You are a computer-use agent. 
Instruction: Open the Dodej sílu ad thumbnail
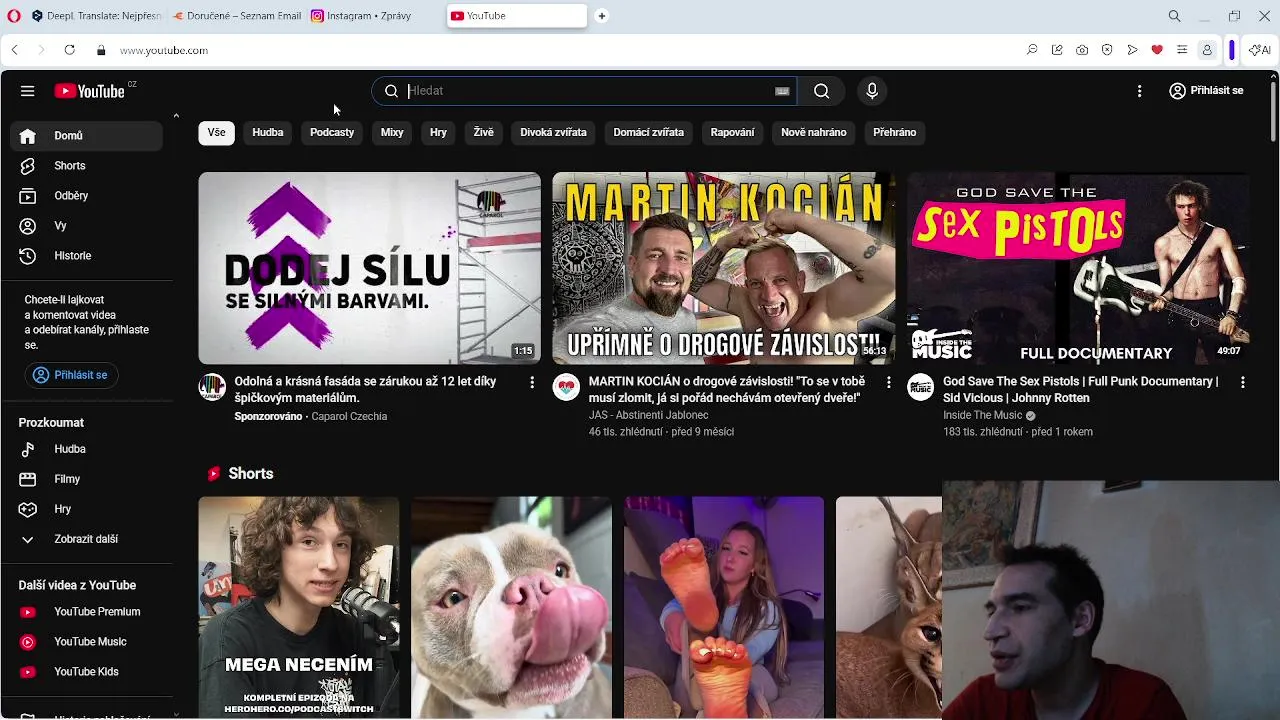pyautogui.click(x=369, y=268)
